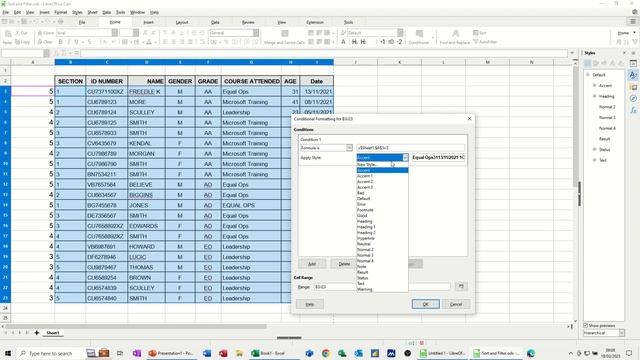Click Help in Conditional Formatting dialog
The width and height of the screenshot is (640, 360).
(310, 304)
